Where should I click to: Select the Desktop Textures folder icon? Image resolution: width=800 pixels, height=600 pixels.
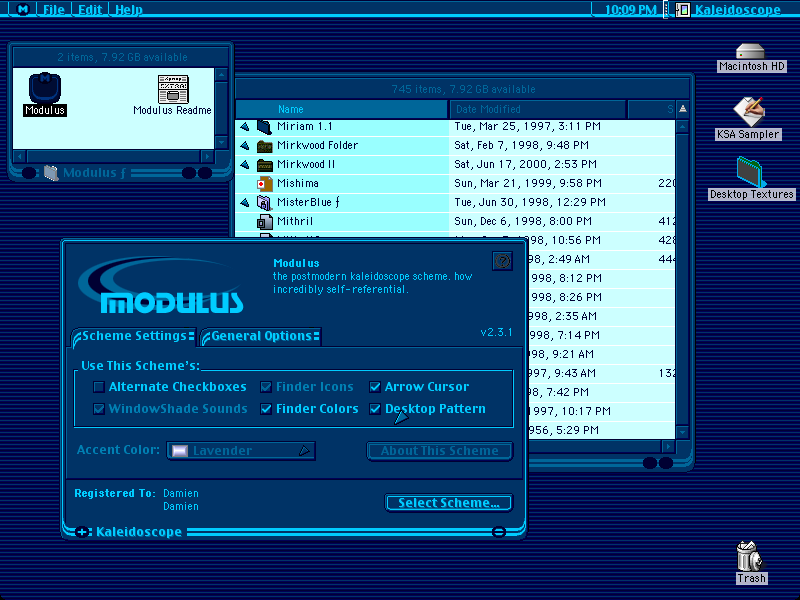pyautogui.click(x=751, y=172)
